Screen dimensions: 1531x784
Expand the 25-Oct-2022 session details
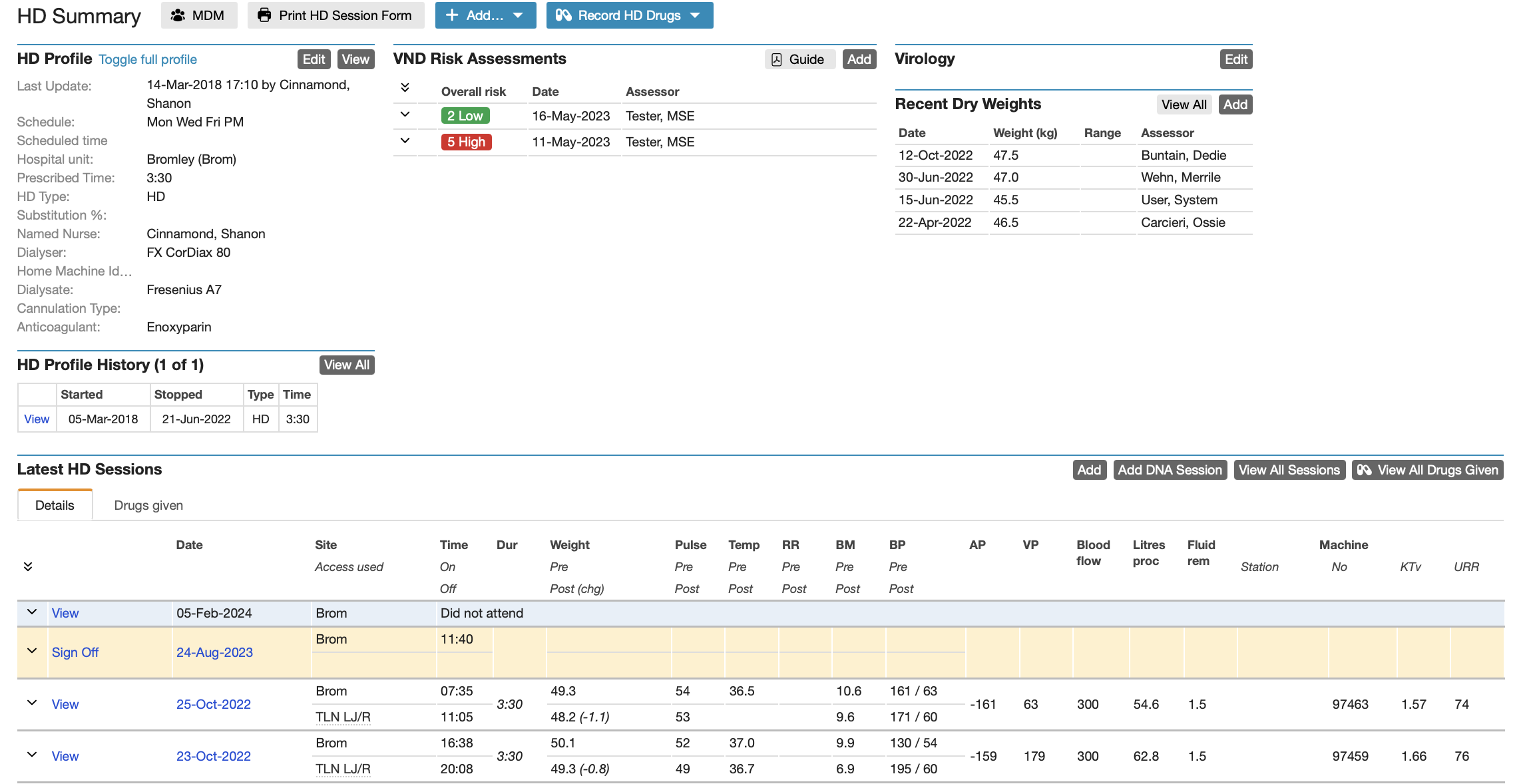31,703
